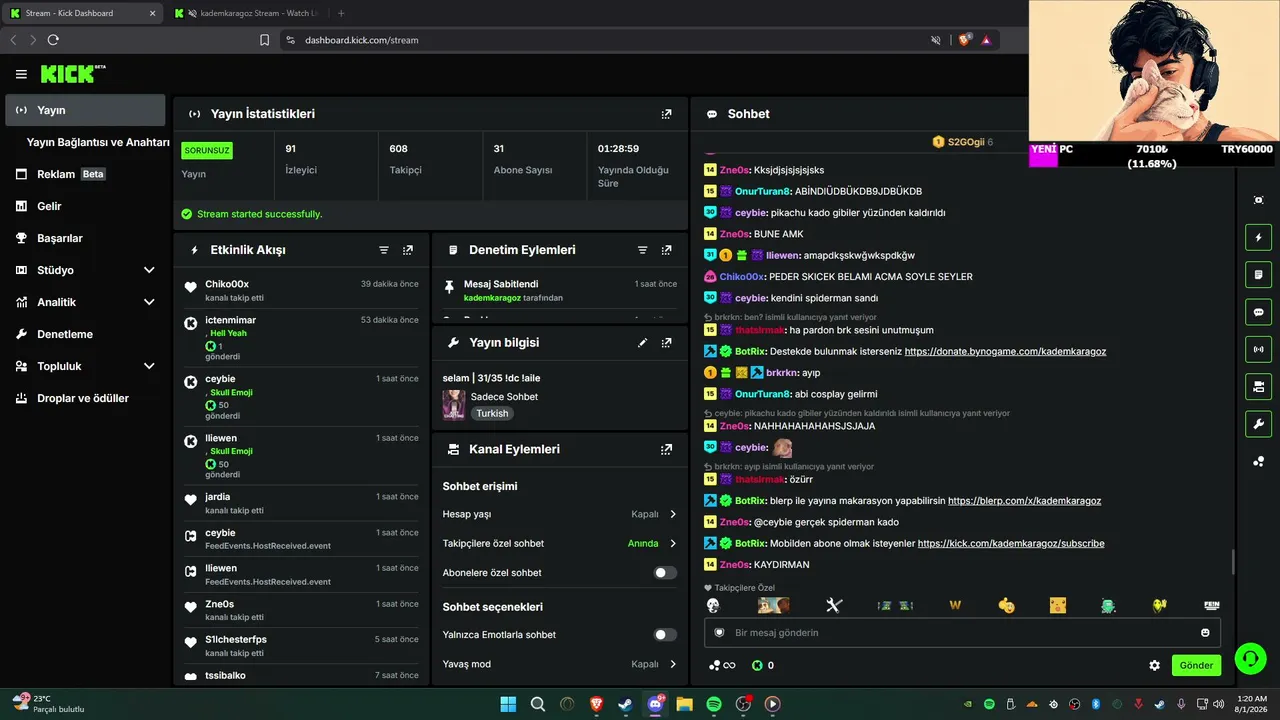Insert the FEIN emote
Screen dimensions: 1280x720
click(x=1212, y=605)
